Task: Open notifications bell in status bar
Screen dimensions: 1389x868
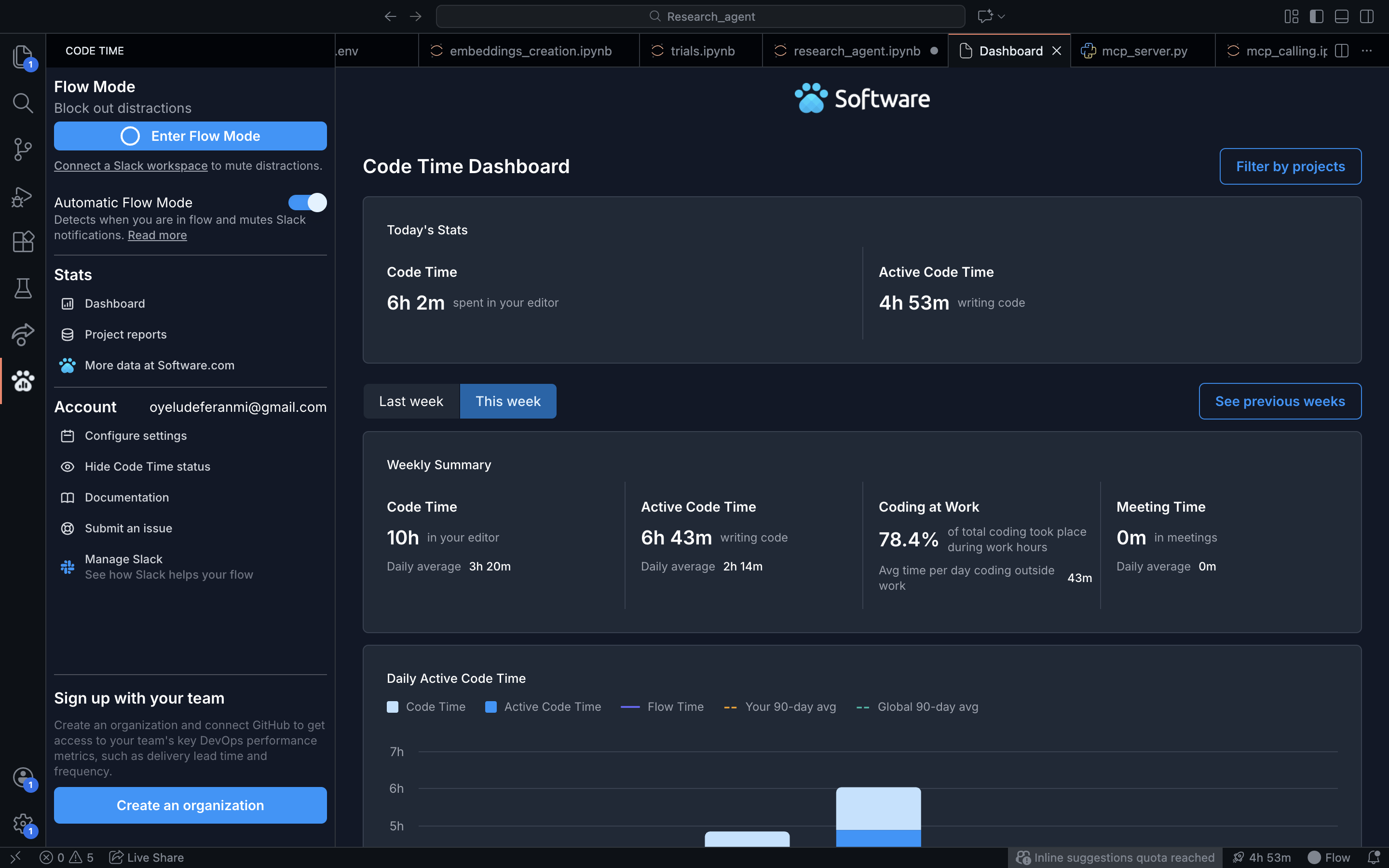Action: click(1374, 857)
